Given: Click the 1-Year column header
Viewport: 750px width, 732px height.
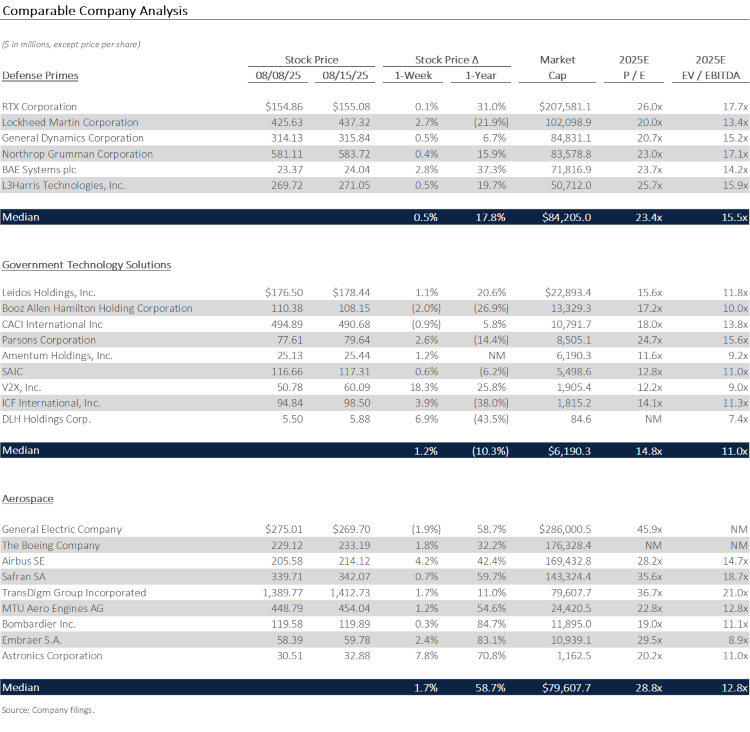Looking at the screenshot, I should (x=481, y=76).
